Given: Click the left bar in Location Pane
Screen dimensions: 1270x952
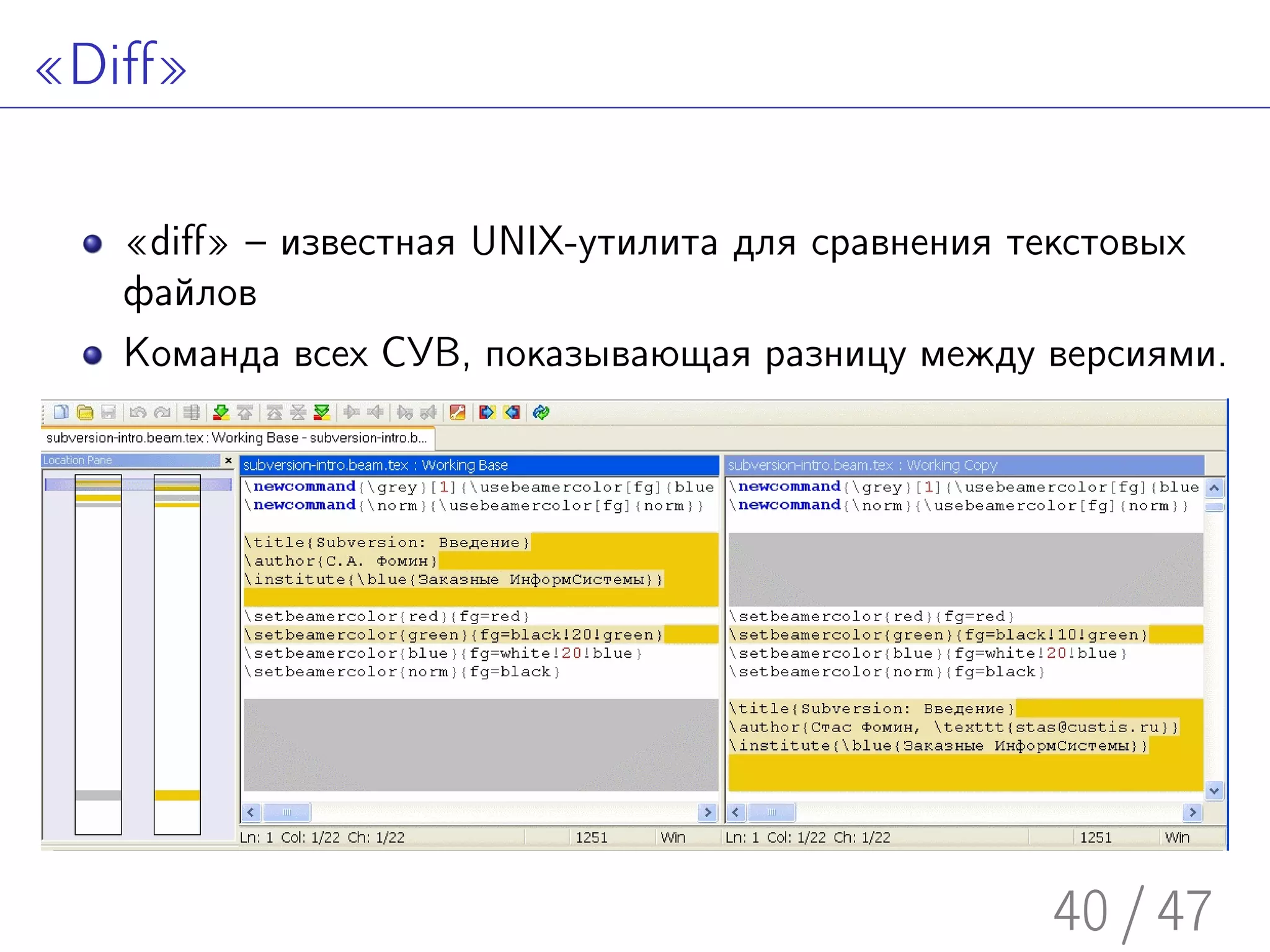Looking at the screenshot, I should (98, 654).
